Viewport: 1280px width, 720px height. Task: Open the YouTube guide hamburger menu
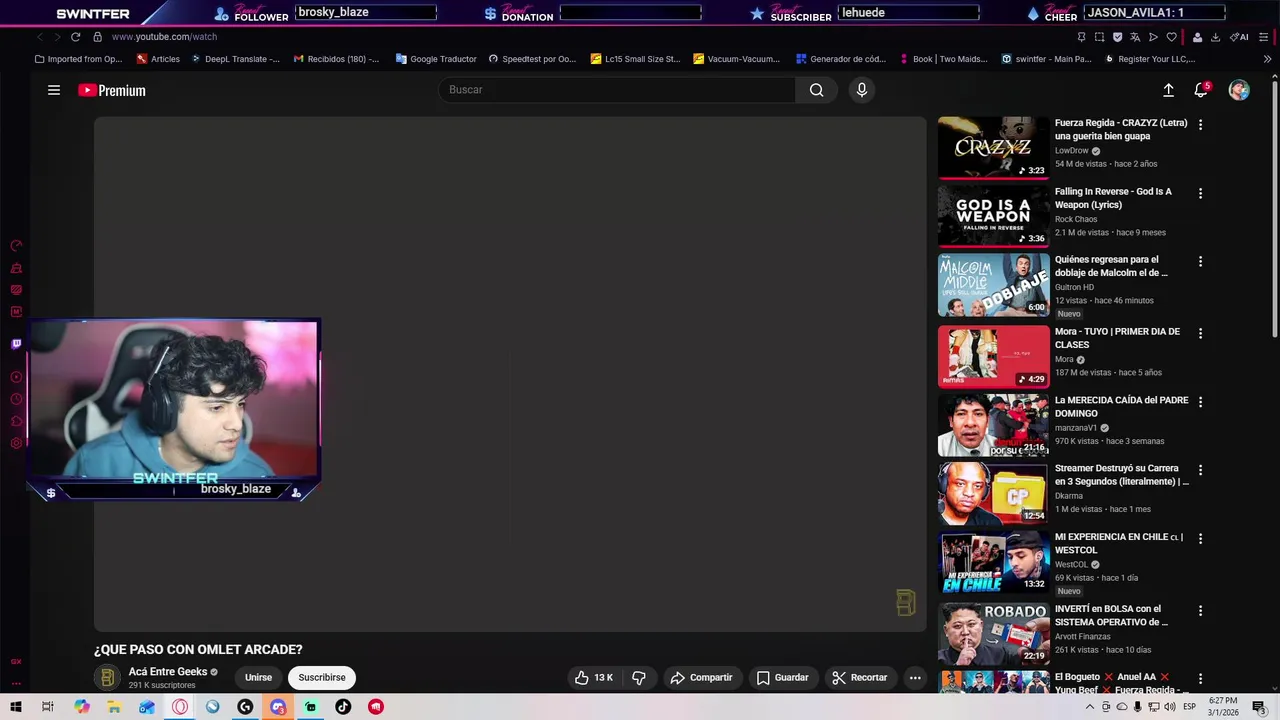click(54, 90)
